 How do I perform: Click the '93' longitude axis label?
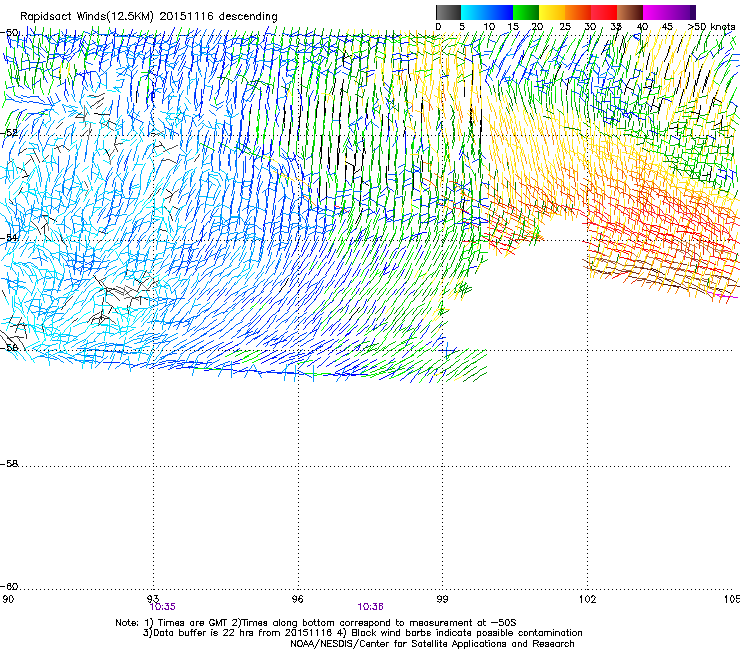point(153,599)
